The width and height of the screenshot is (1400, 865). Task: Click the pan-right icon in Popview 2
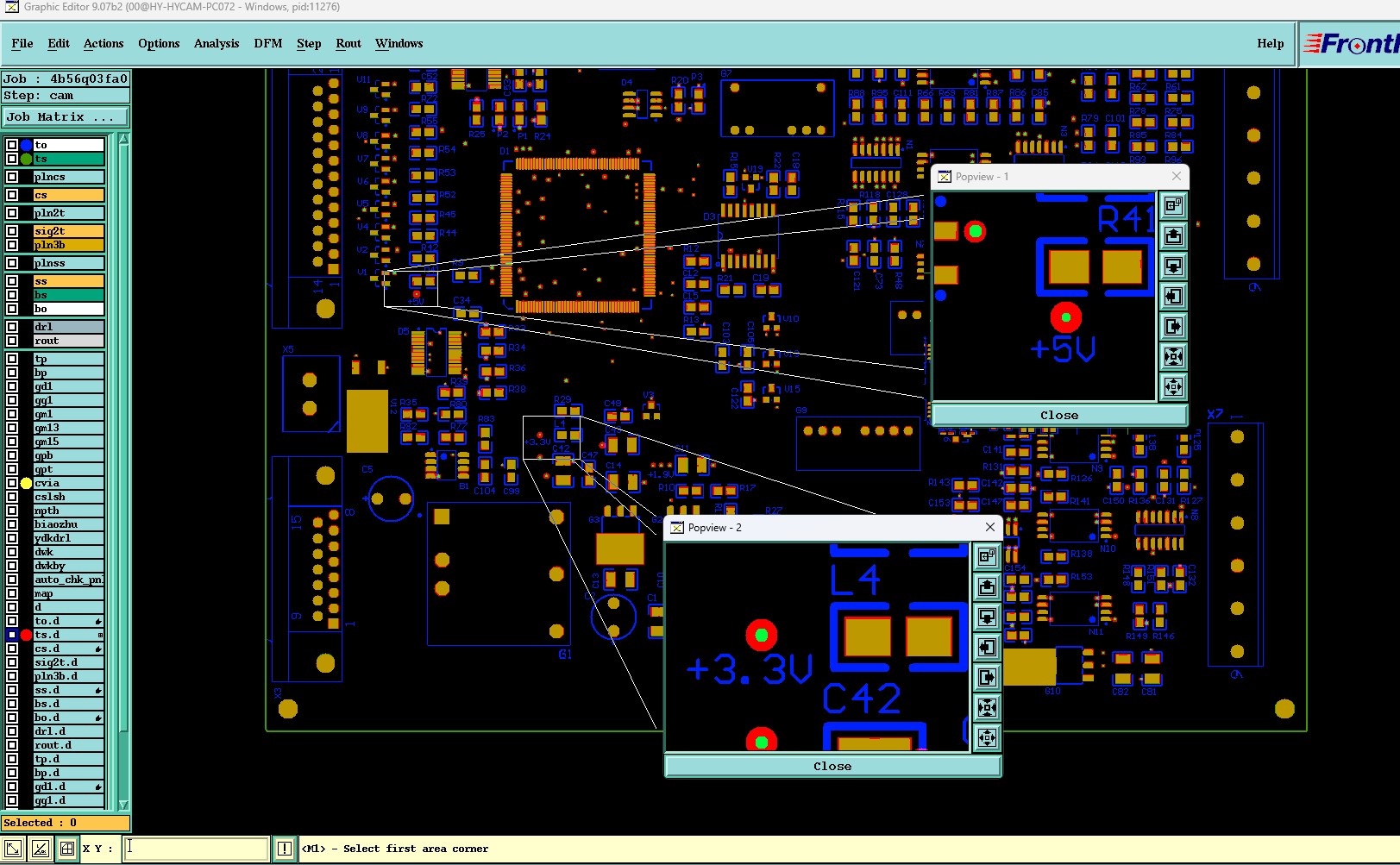(x=987, y=677)
